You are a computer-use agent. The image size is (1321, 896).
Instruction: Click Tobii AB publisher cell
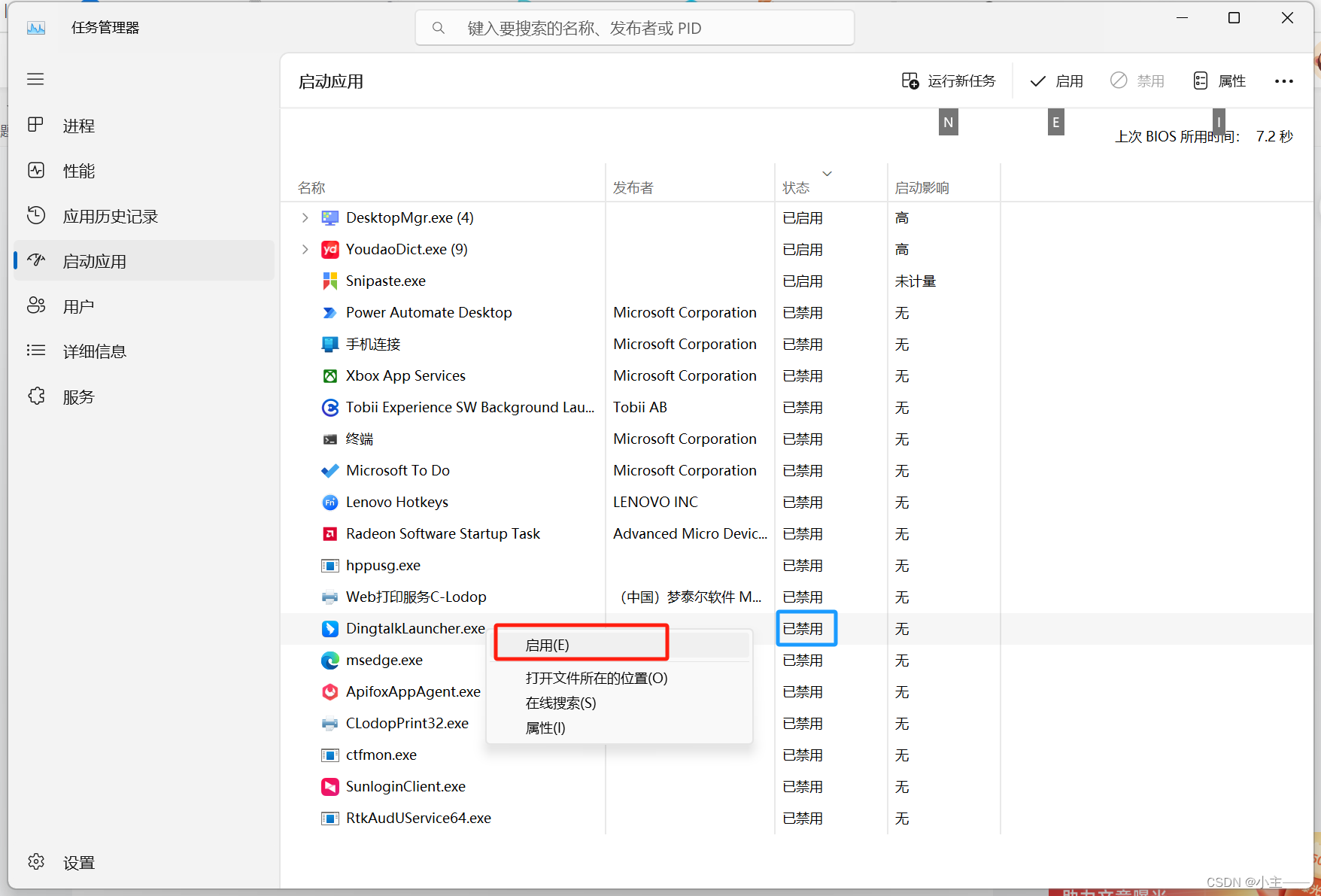coord(640,407)
